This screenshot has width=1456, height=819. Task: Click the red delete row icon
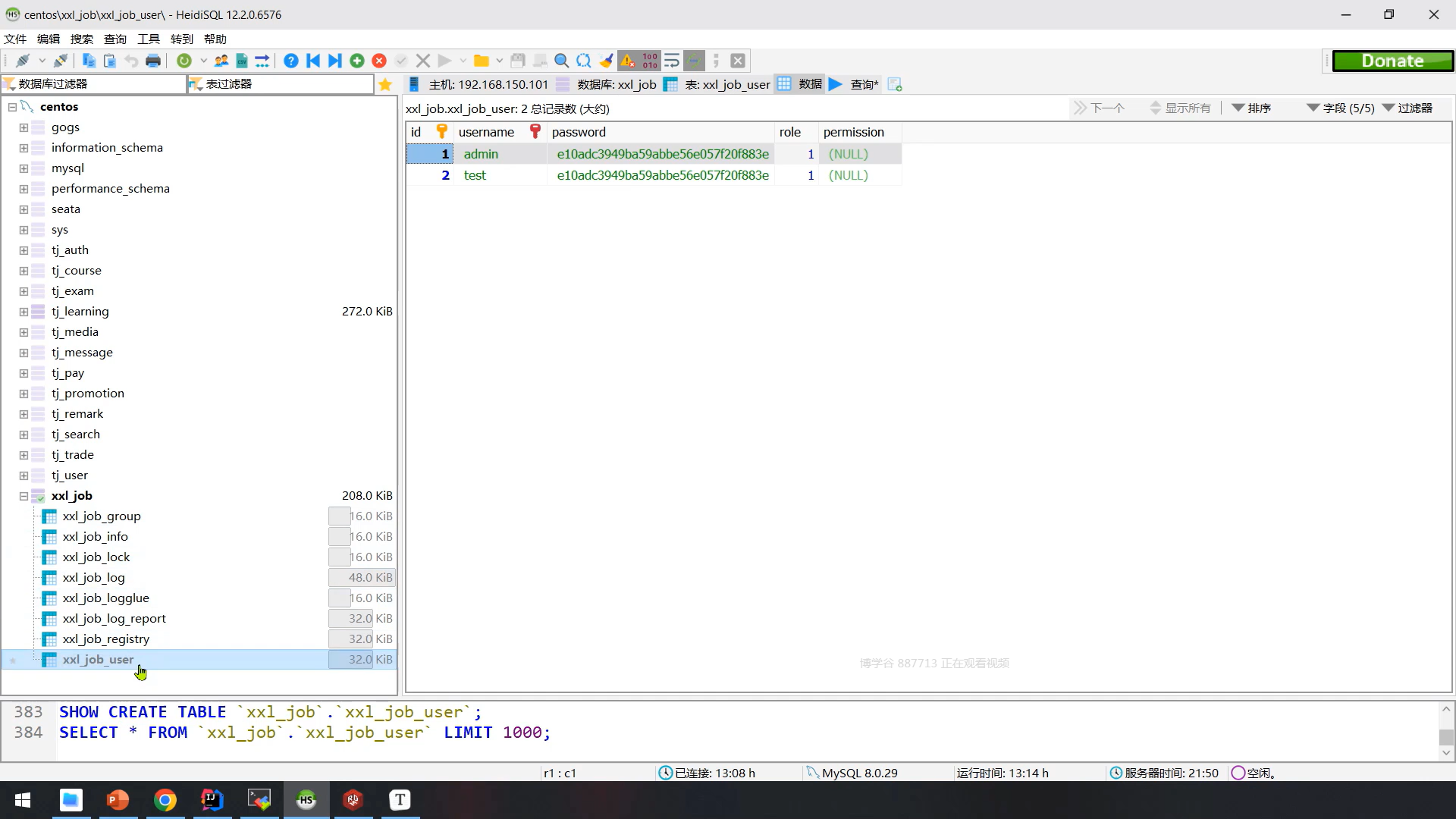[x=379, y=61]
